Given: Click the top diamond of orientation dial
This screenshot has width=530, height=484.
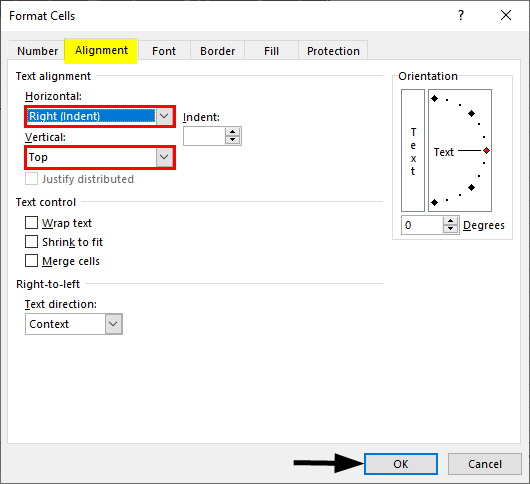Looking at the screenshot, I should click(435, 99).
